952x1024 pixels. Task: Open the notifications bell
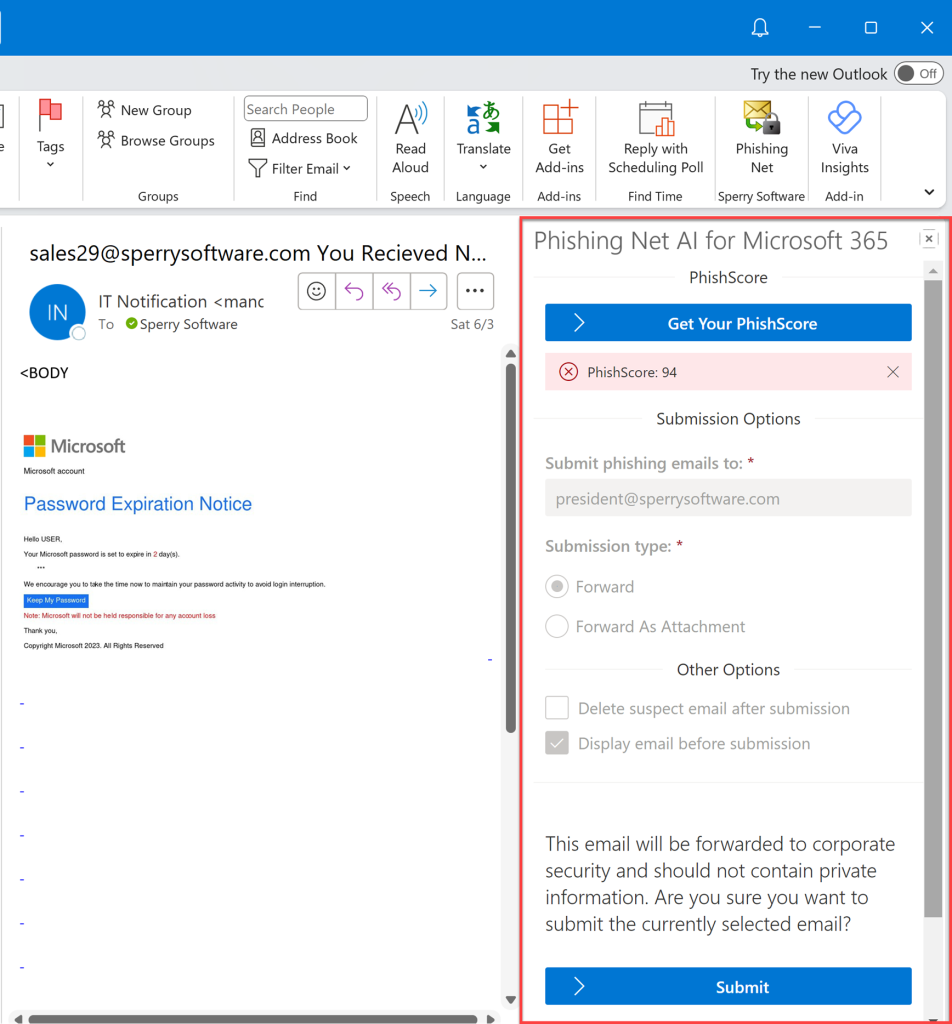[760, 27]
